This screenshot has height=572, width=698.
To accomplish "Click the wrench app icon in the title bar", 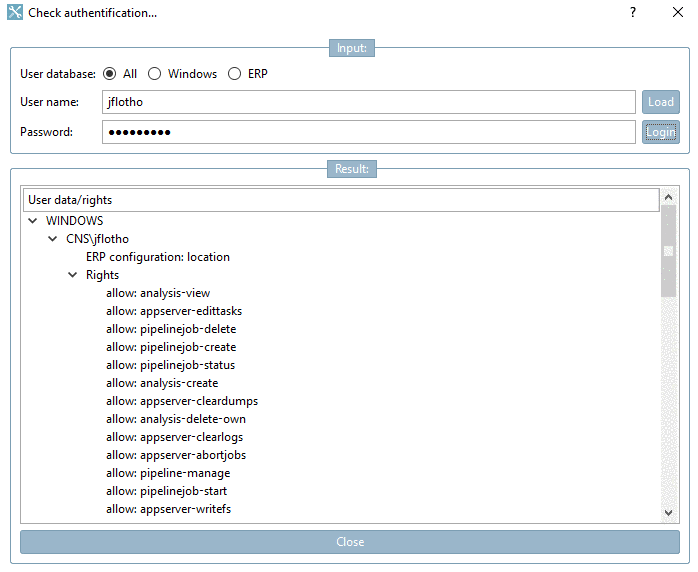I will (x=15, y=12).
